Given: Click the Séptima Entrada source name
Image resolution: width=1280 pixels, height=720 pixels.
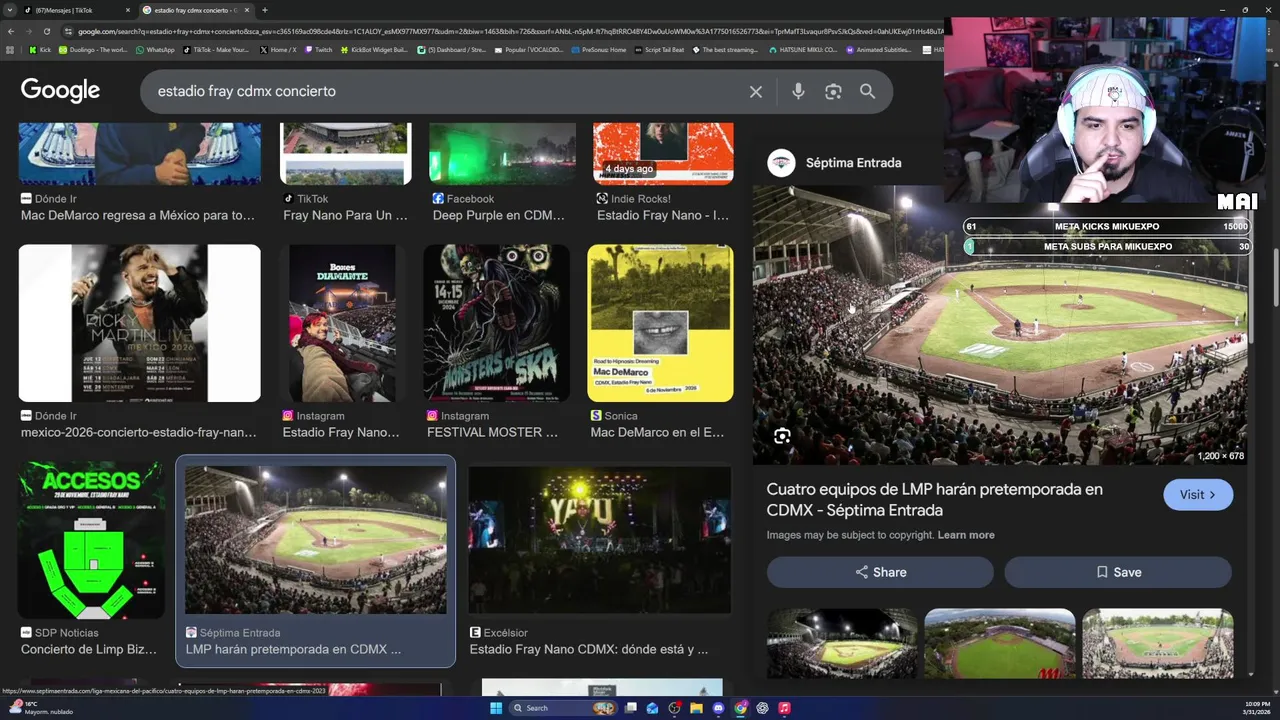Looking at the screenshot, I should [x=853, y=163].
